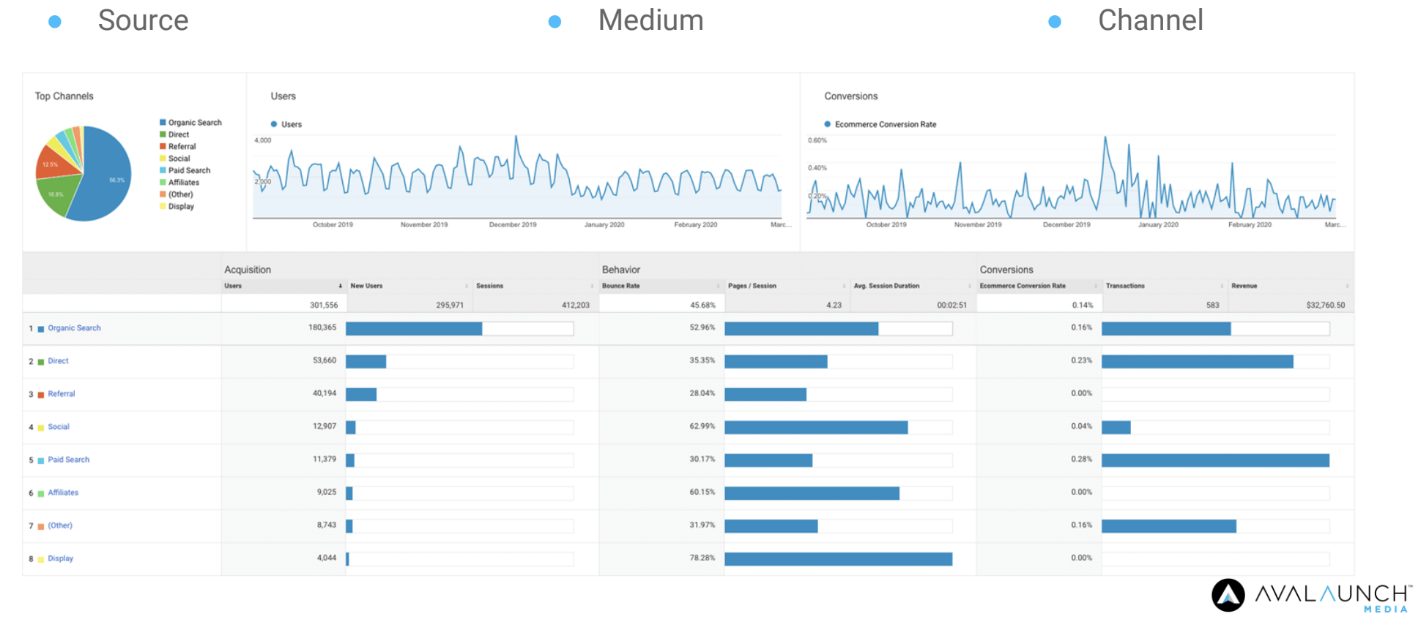Screen dimensions: 1422x622
Task: Click the Paid Search transactions bar
Action: [1216, 460]
